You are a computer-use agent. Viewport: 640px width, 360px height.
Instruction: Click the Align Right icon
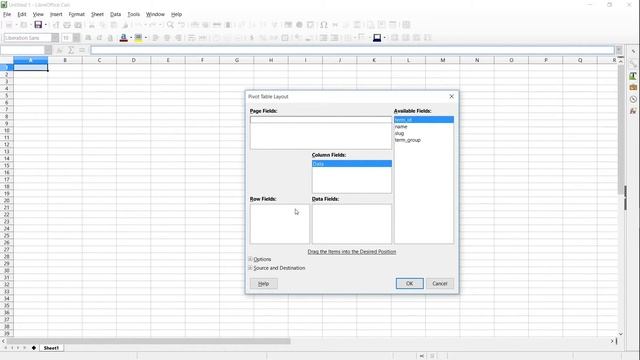click(x=178, y=38)
